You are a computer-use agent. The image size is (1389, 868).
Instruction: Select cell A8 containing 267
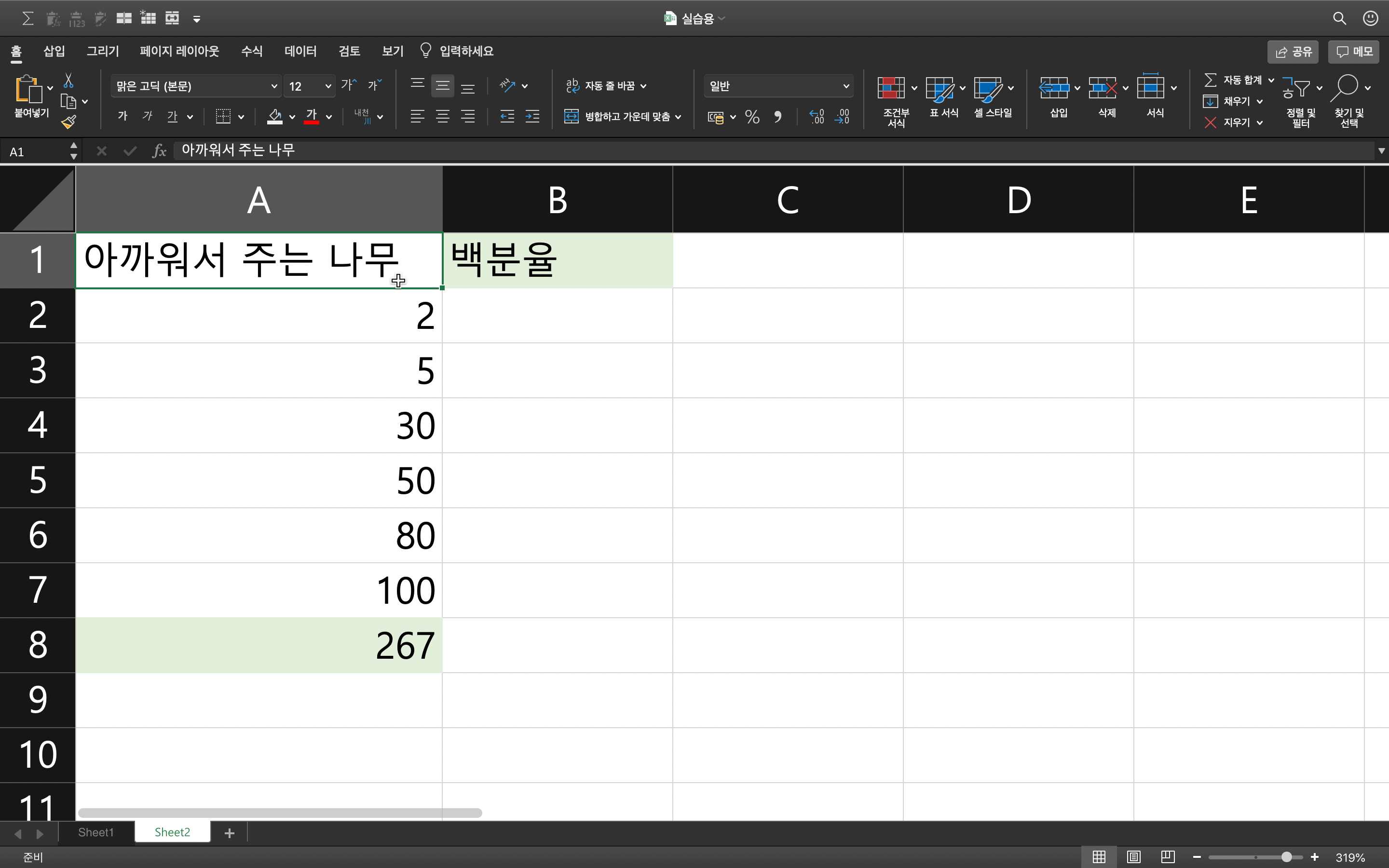point(259,645)
